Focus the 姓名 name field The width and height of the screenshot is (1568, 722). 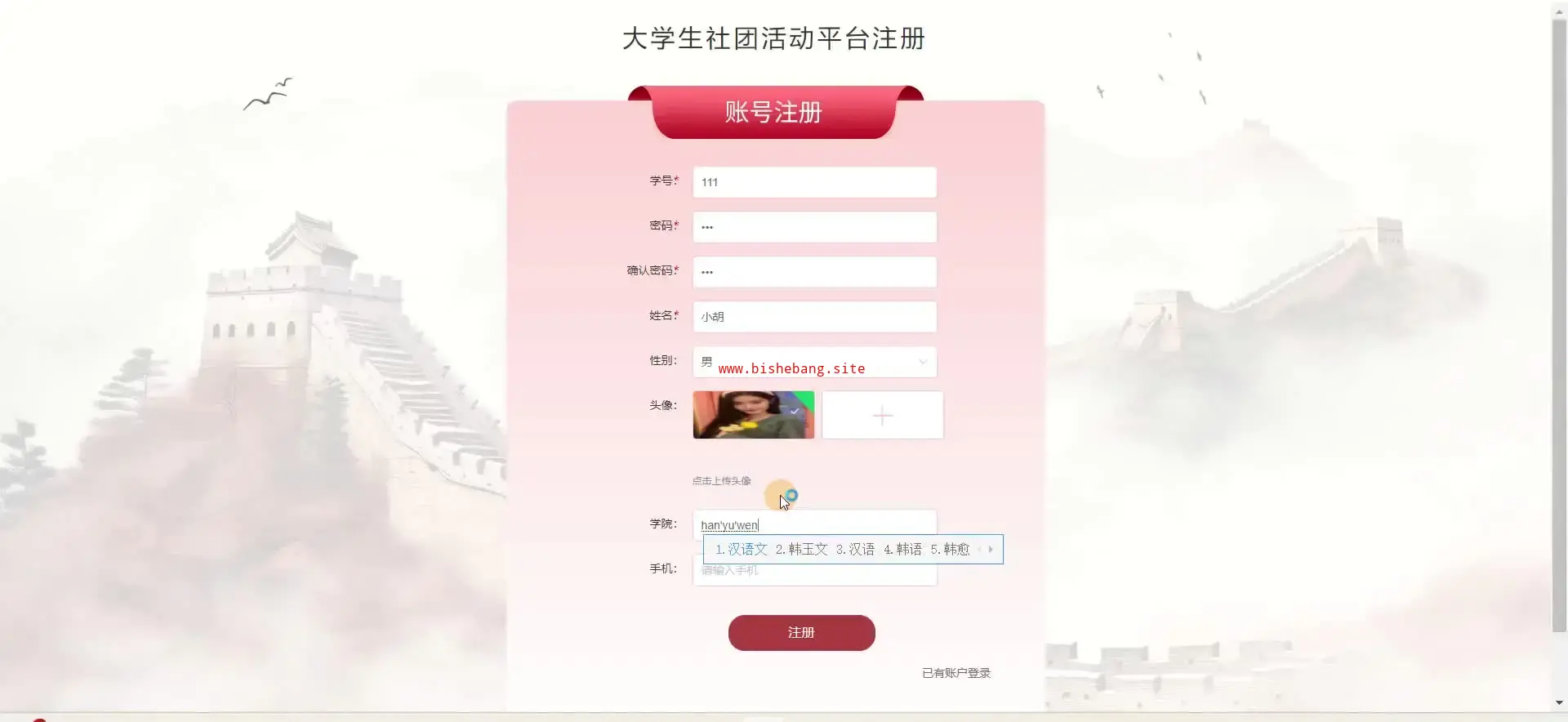814,317
